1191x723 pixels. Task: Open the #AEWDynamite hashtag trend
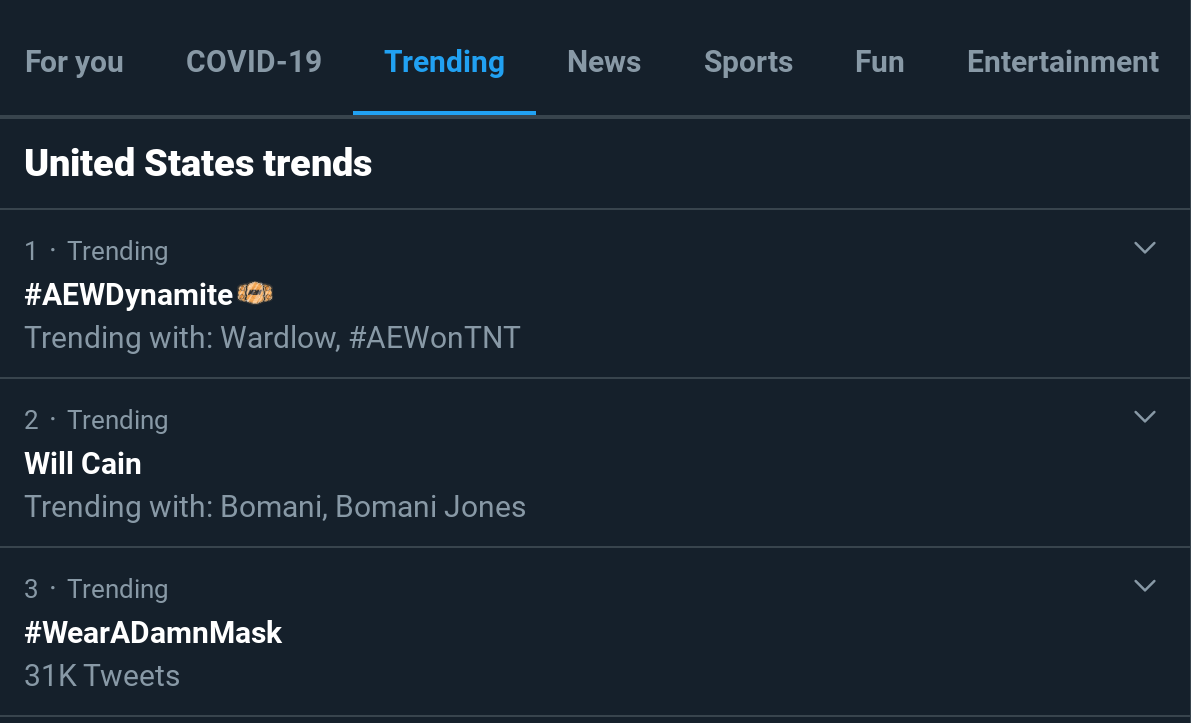(x=128, y=295)
